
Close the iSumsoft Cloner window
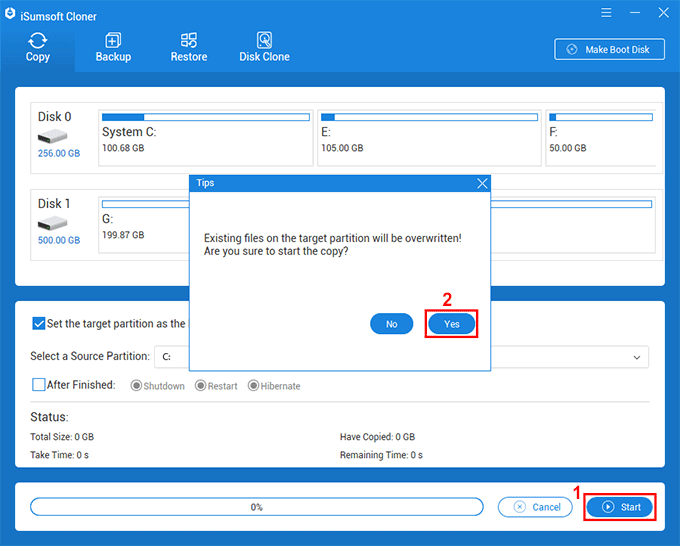click(x=664, y=13)
